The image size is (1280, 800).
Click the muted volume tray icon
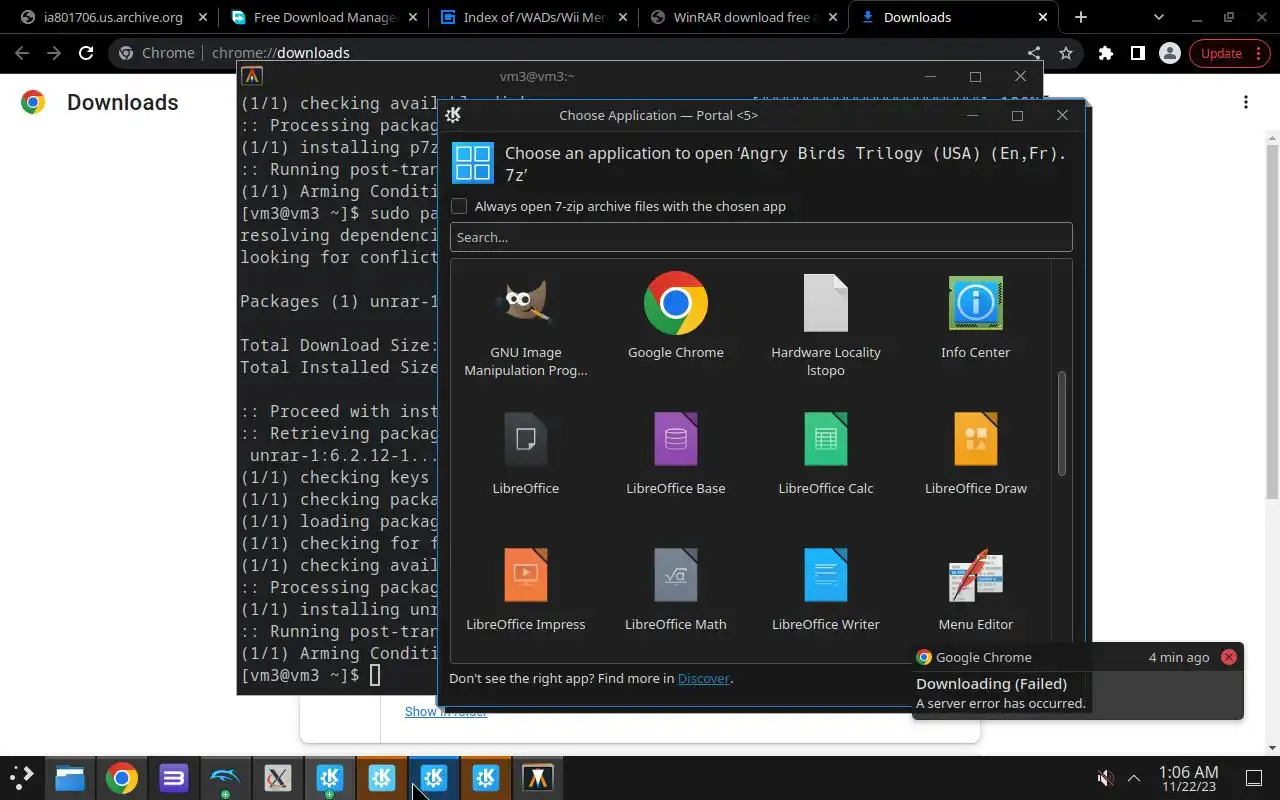[x=1105, y=778]
